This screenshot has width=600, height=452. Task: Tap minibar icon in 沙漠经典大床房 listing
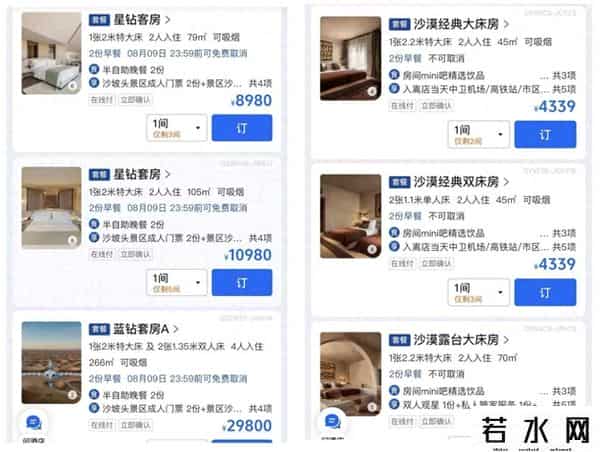394,75
